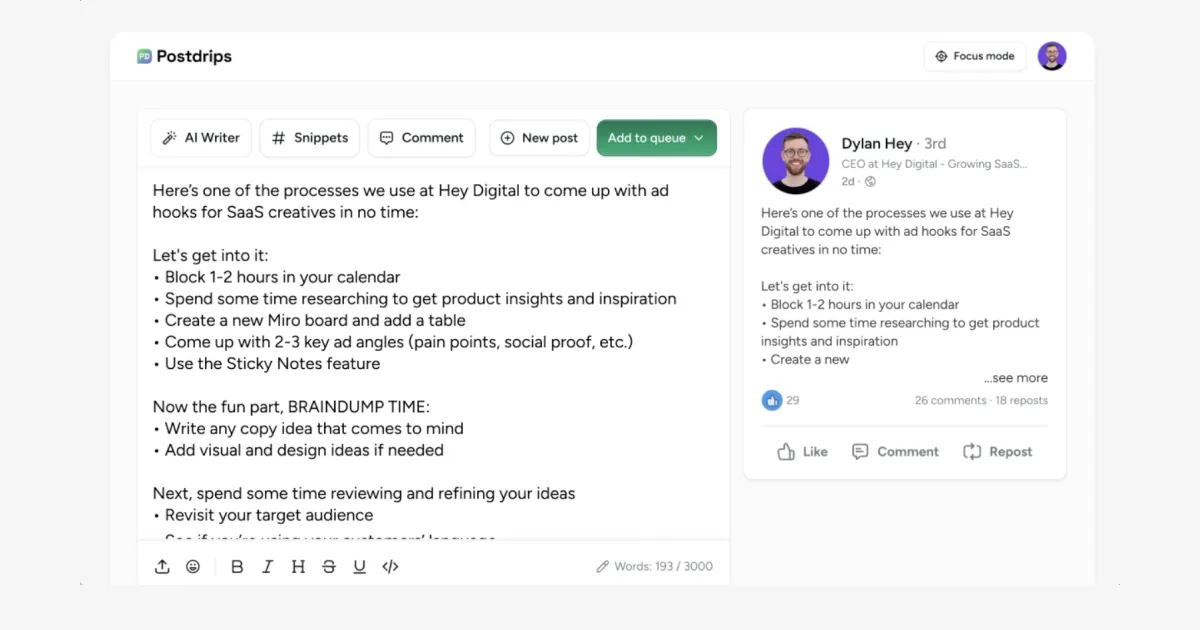This screenshot has width=1200, height=630.
Task: Switch to the Comment tab
Action: [x=421, y=138]
